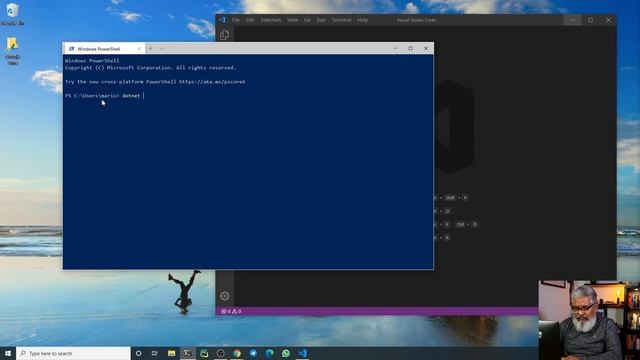Open the Edit menu in VS Code
Screen dimensions: 640x360
[x=250, y=20]
